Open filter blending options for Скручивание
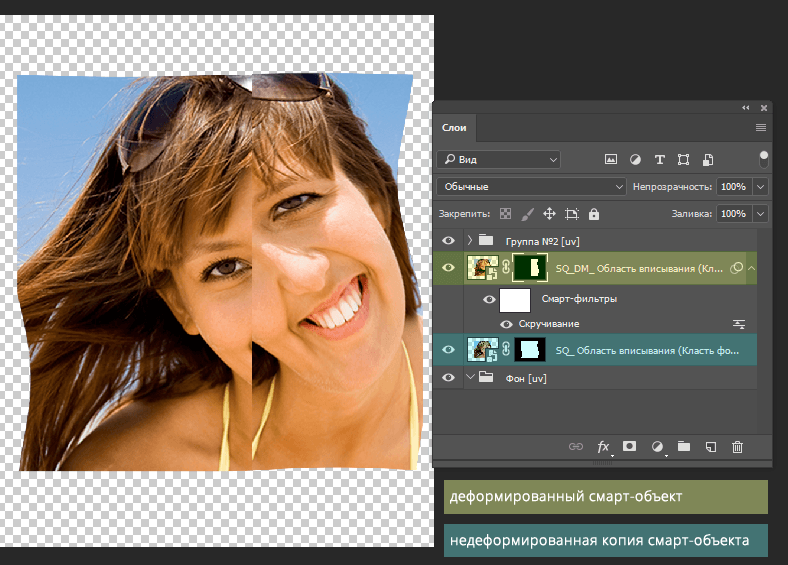The height and width of the screenshot is (565, 788). 740,324
